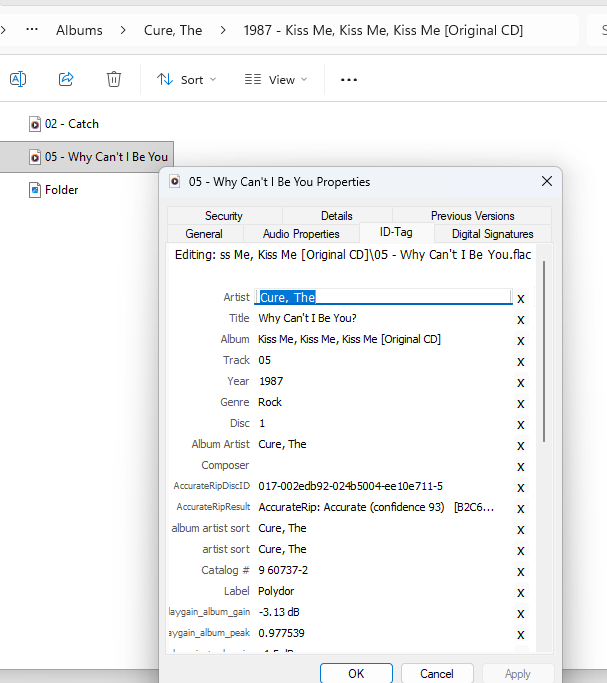Click the Share icon in the toolbar
Screen dimensions: 607x683
66,79
